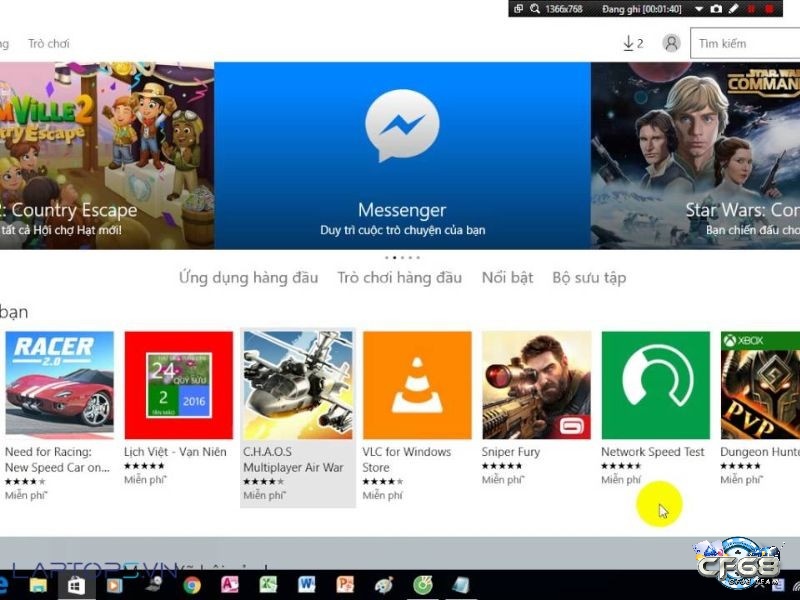Open the Sniper Fury game tile
This screenshot has height=600, width=800.
tap(536, 408)
